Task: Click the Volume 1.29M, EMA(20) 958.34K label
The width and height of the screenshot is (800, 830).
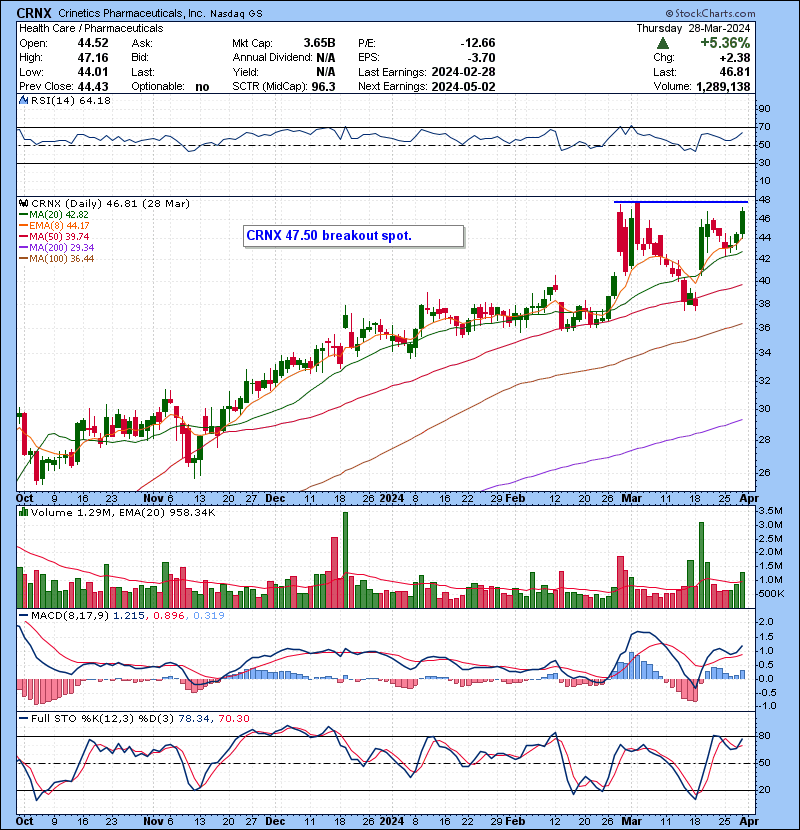Action: (123, 512)
